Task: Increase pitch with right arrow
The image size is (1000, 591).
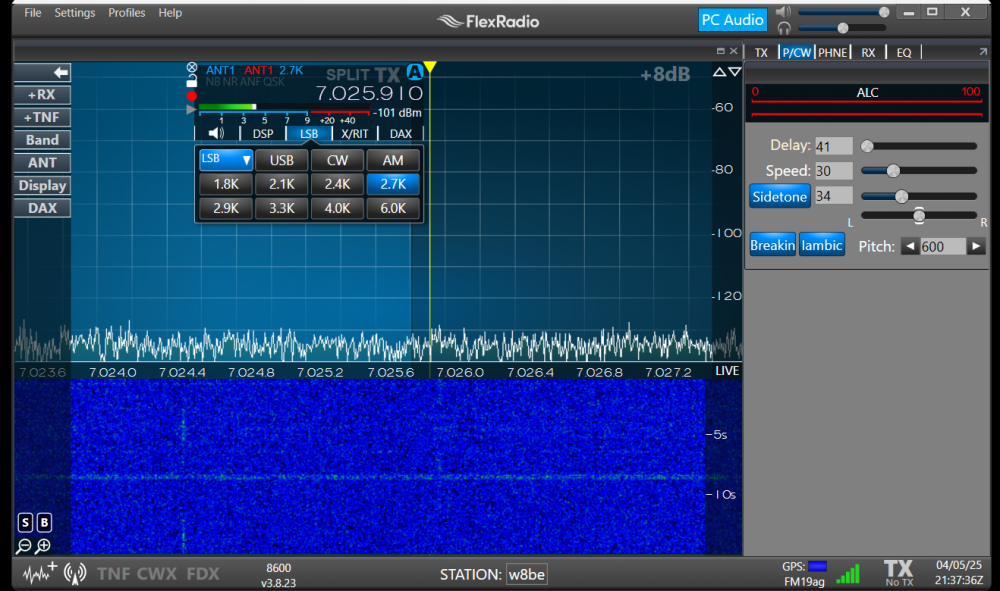Action: coord(976,247)
